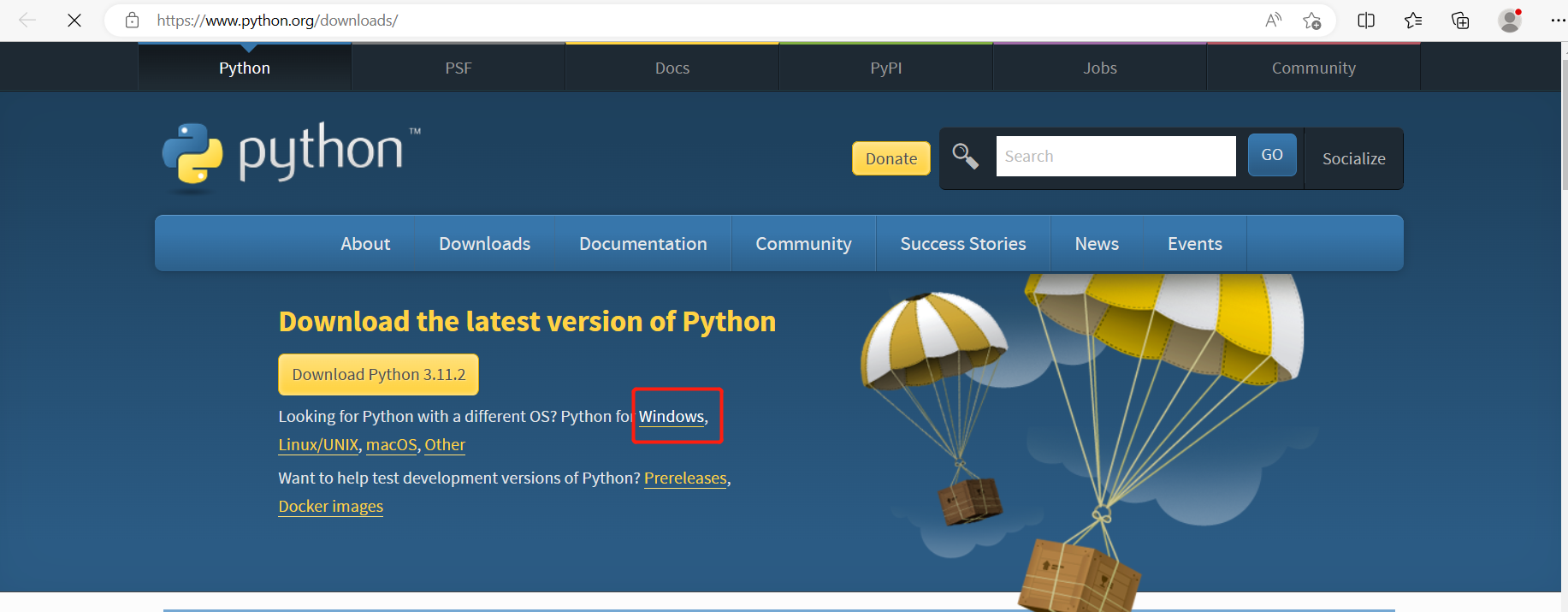The width and height of the screenshot is (1568, 612).
Task: Select the Community top tab
Action: tap(1314, 68)
